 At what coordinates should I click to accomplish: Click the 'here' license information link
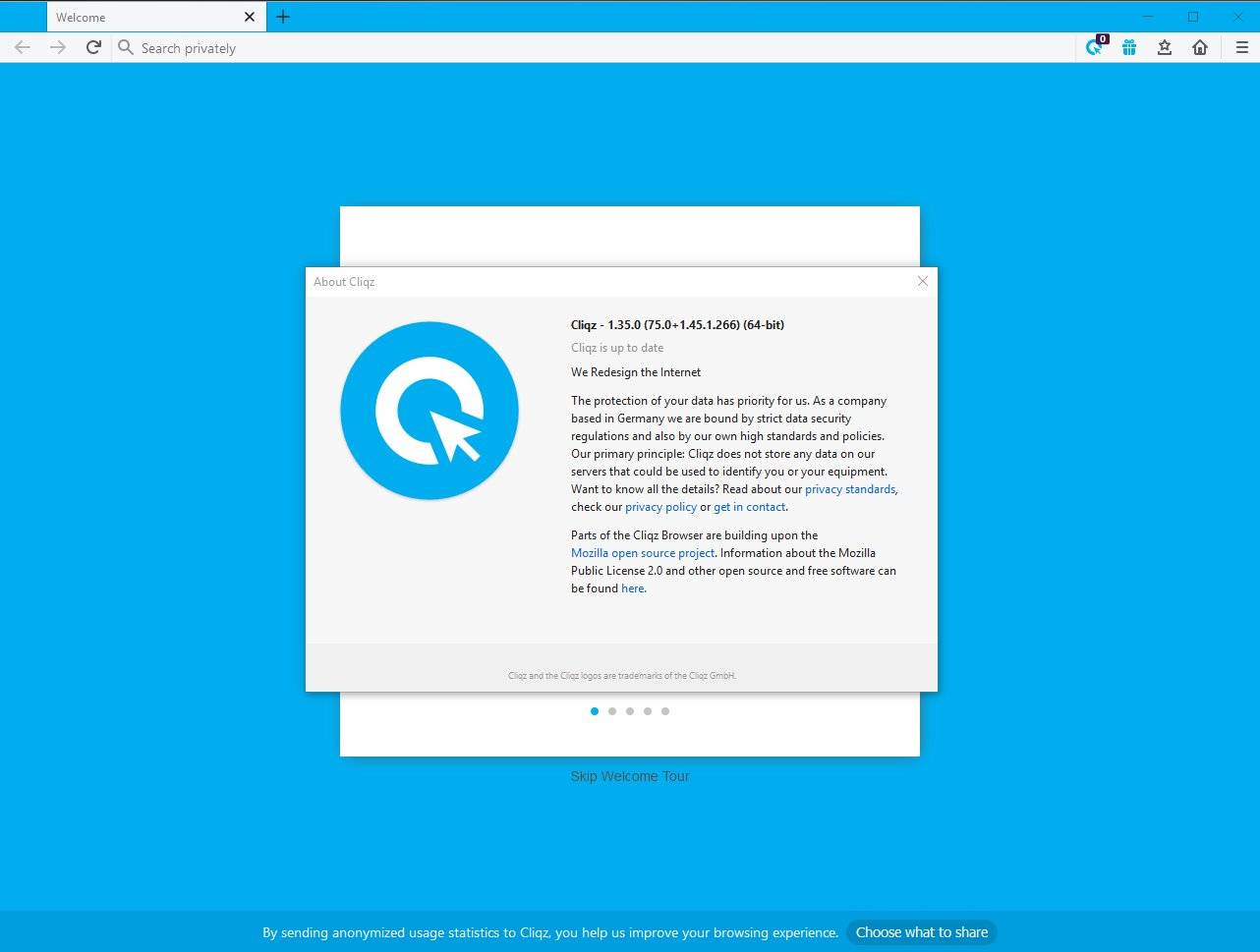(x=633, y=588)
